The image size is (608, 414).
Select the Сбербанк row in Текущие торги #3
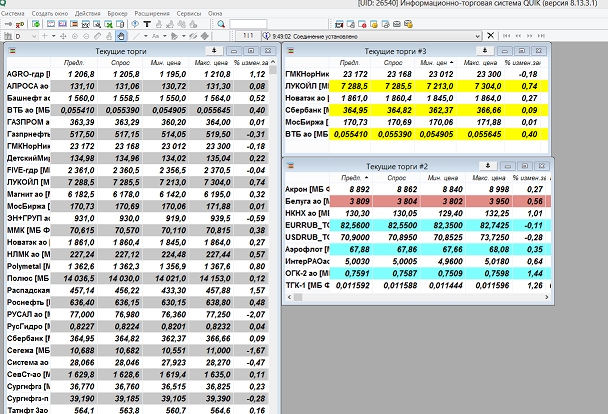point(416,110)
